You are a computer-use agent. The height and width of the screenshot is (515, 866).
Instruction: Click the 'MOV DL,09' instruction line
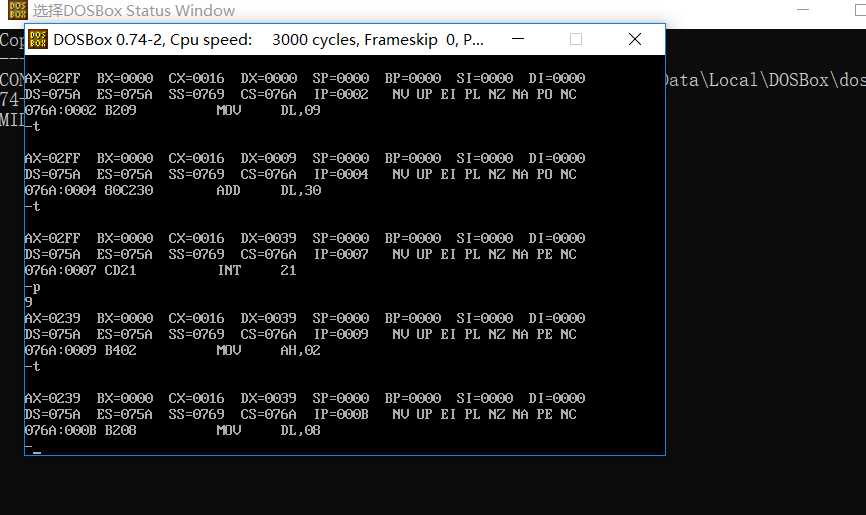(172, 110)
